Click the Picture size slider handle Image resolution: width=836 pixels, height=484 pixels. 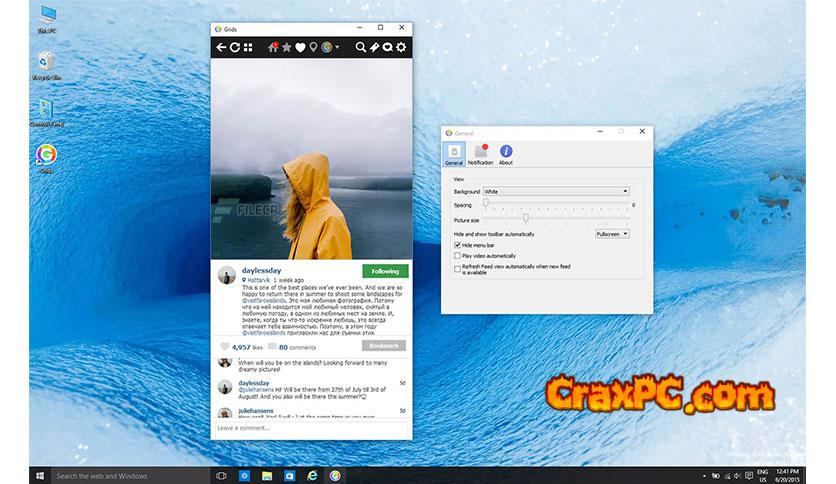tap(526, 218)
